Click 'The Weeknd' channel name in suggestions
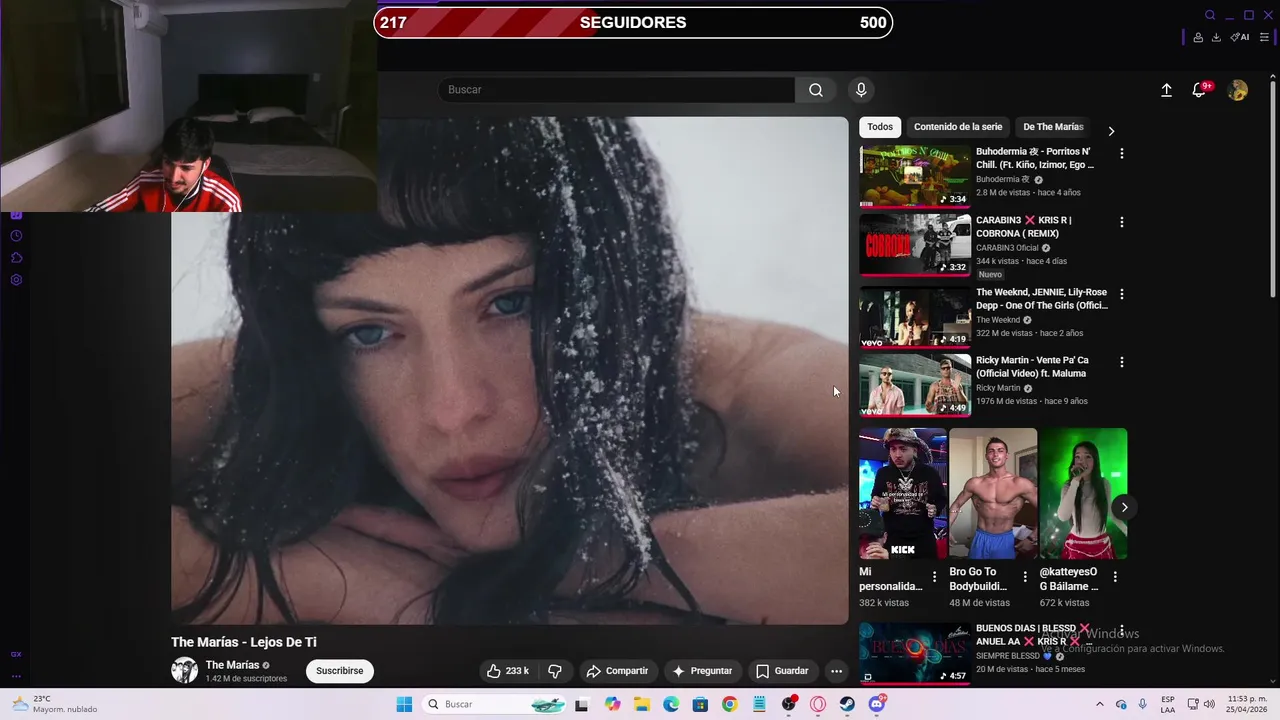1280x720 pixels. (x=998, y=320)
